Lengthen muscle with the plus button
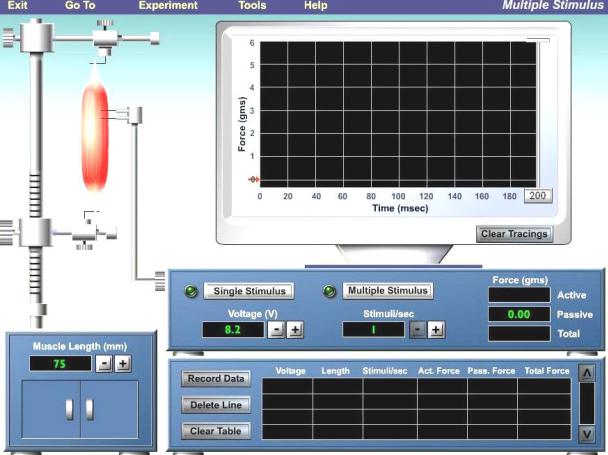The width and height of the screenshot is (608, 455). 123,364
